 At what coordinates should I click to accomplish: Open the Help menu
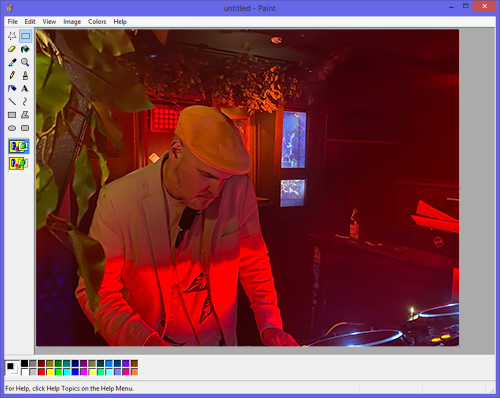pyautogui.click(x=120, y=22)
